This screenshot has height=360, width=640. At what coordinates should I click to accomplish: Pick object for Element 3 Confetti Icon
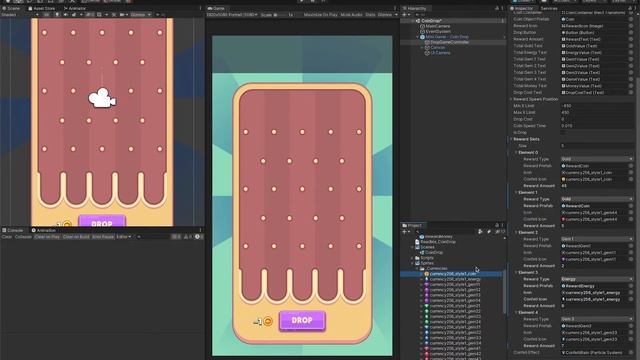coord(631,299)
